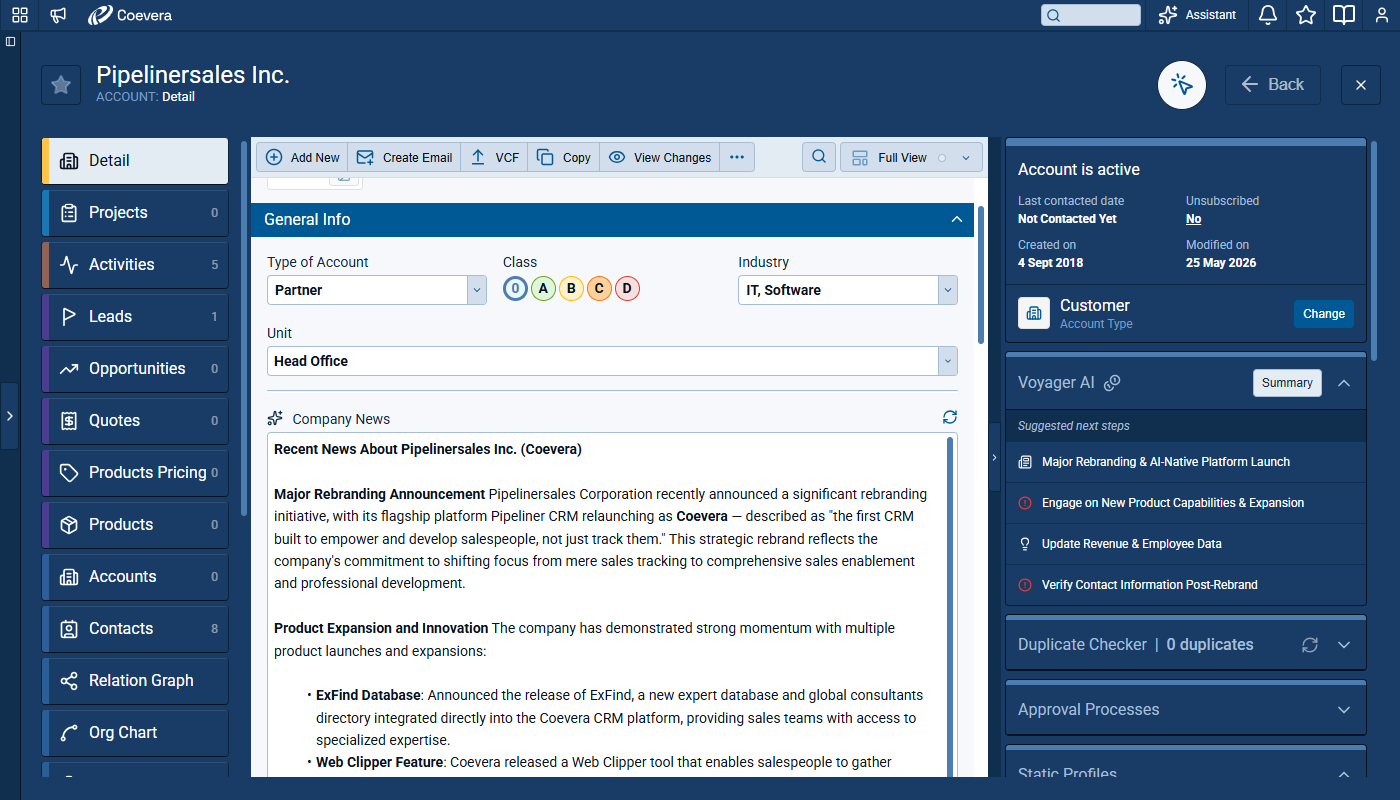Viewport: 1400px width, 800px height.
Task: Select class 0 circle
Action: [515, 289]
